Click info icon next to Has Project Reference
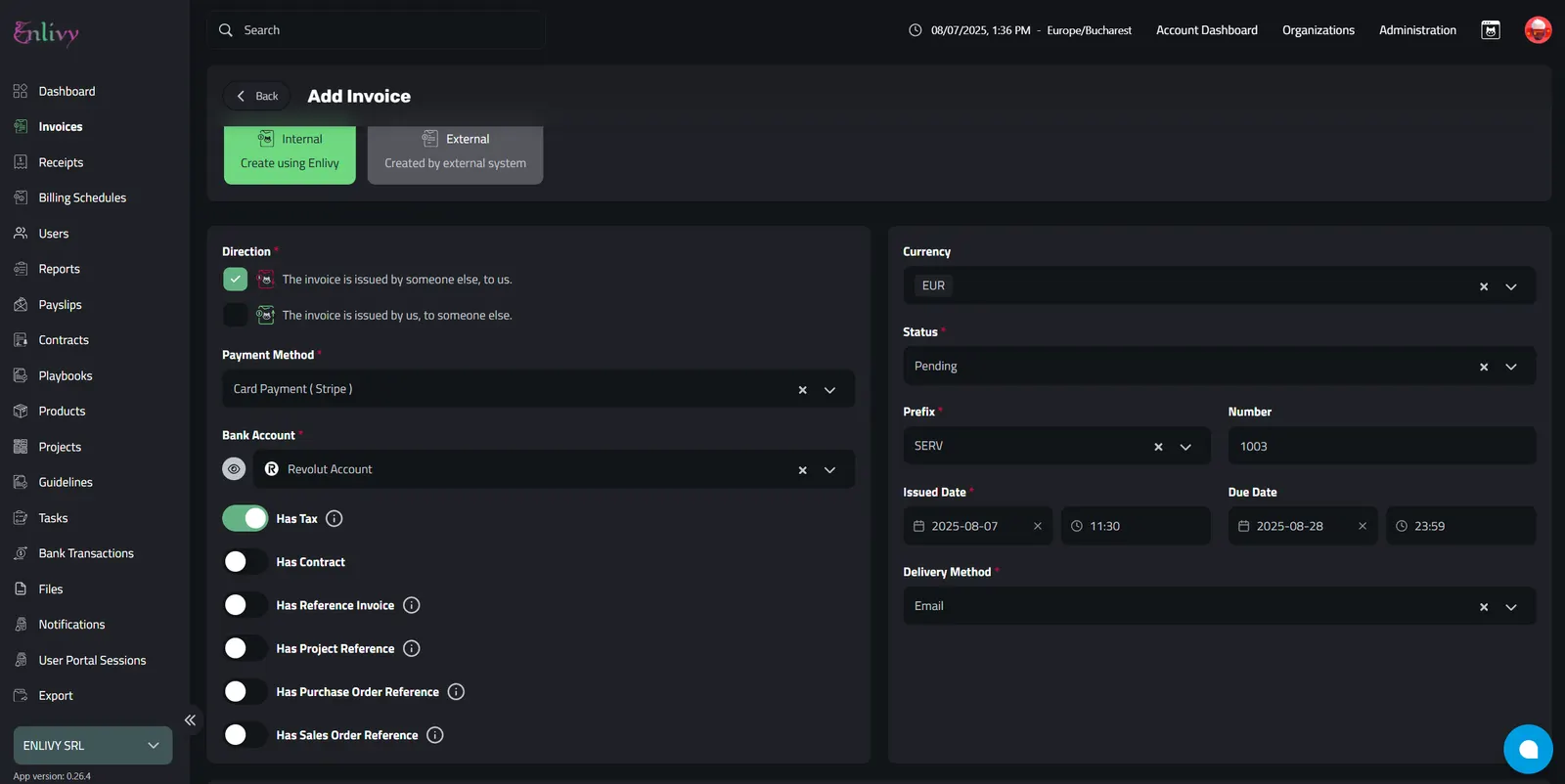The image size is (1565, 784). click(x=412, y=648)
